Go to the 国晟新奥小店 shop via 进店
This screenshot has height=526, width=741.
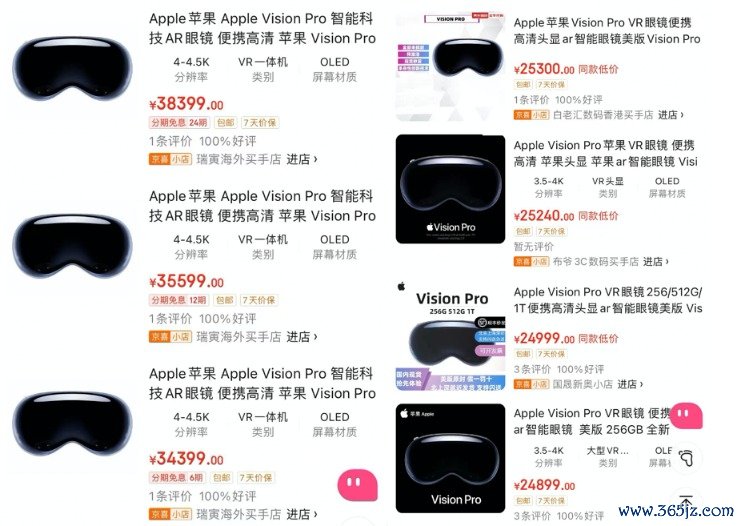630,384
